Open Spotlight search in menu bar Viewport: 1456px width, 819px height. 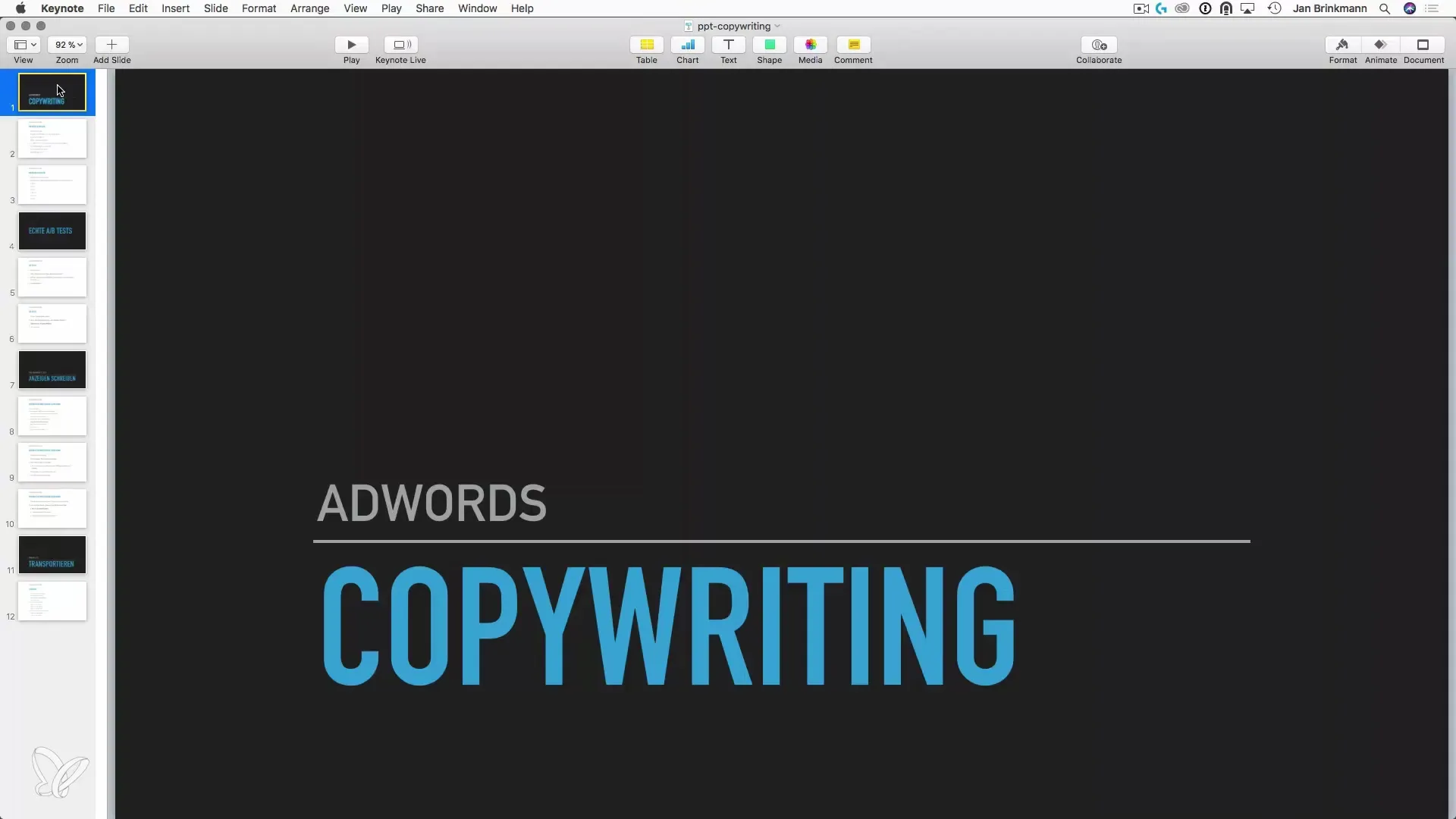[x=1385, y=8]
